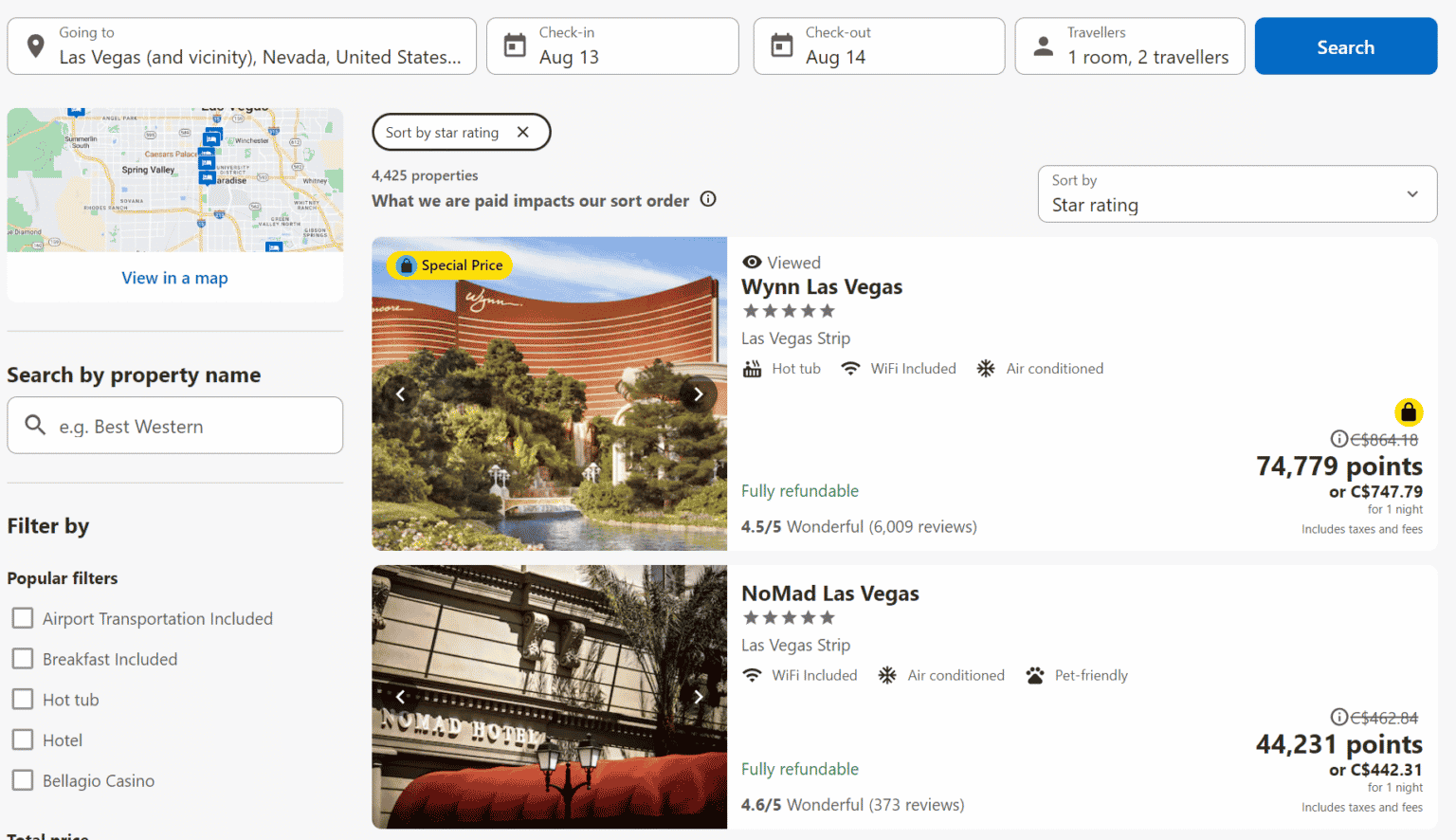Click the search magnifier in property name field

(x=36, y=426)
